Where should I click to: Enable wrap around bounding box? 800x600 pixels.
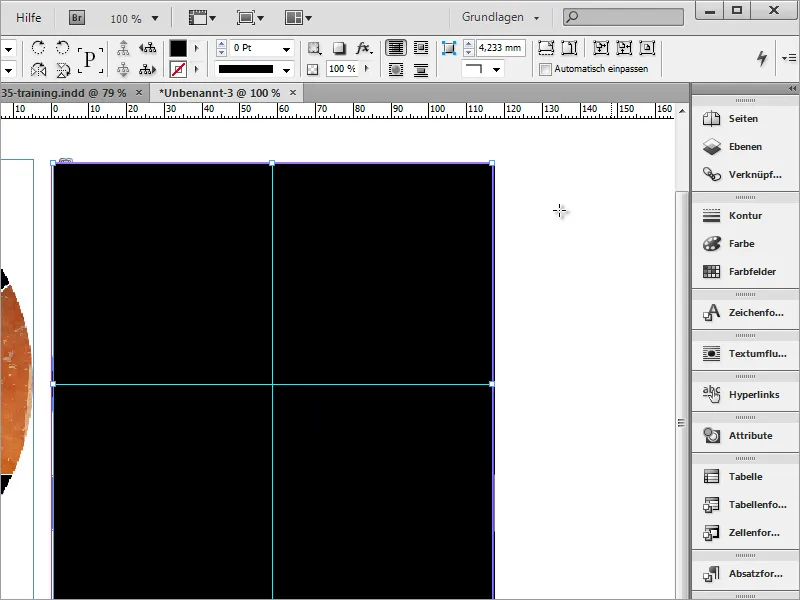421,48
